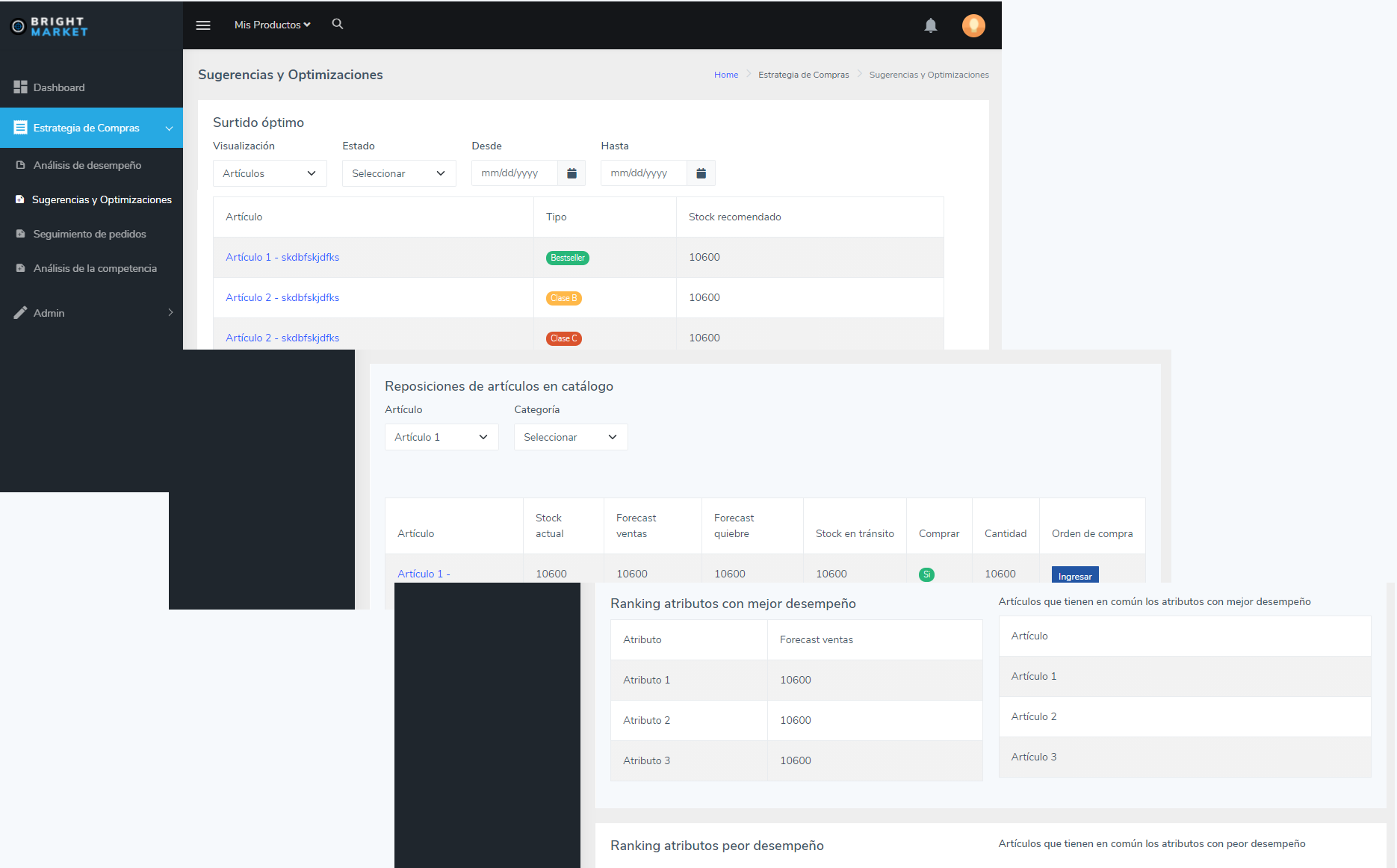Open the Estado Seleccionar dropdown
This screenshot has height=868, width=1397.
tap(399, 173)
